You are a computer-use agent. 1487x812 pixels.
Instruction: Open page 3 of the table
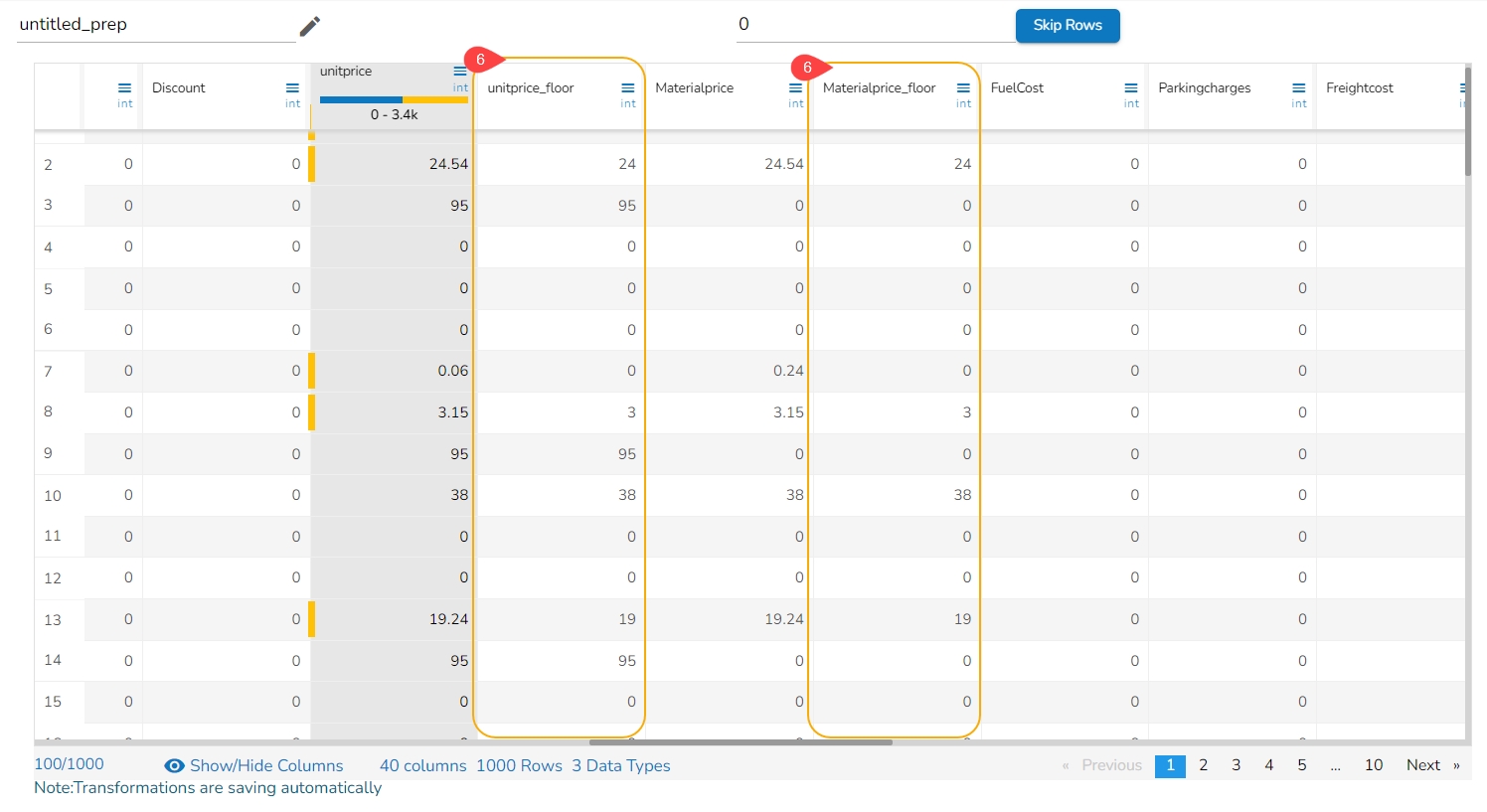pyautogui.click(x=1236, y=764)
